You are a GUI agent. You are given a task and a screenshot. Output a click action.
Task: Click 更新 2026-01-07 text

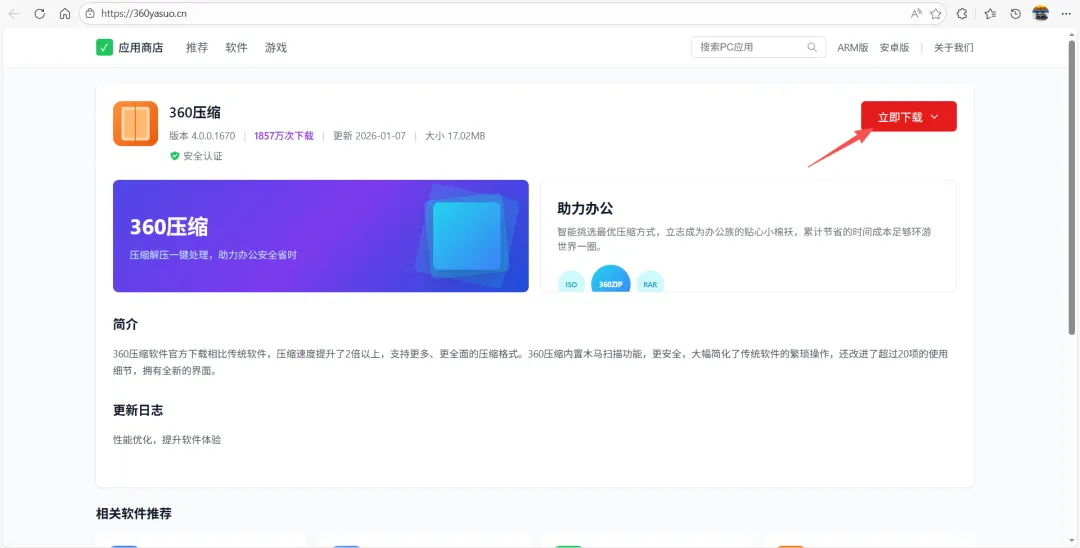(369, 136)
